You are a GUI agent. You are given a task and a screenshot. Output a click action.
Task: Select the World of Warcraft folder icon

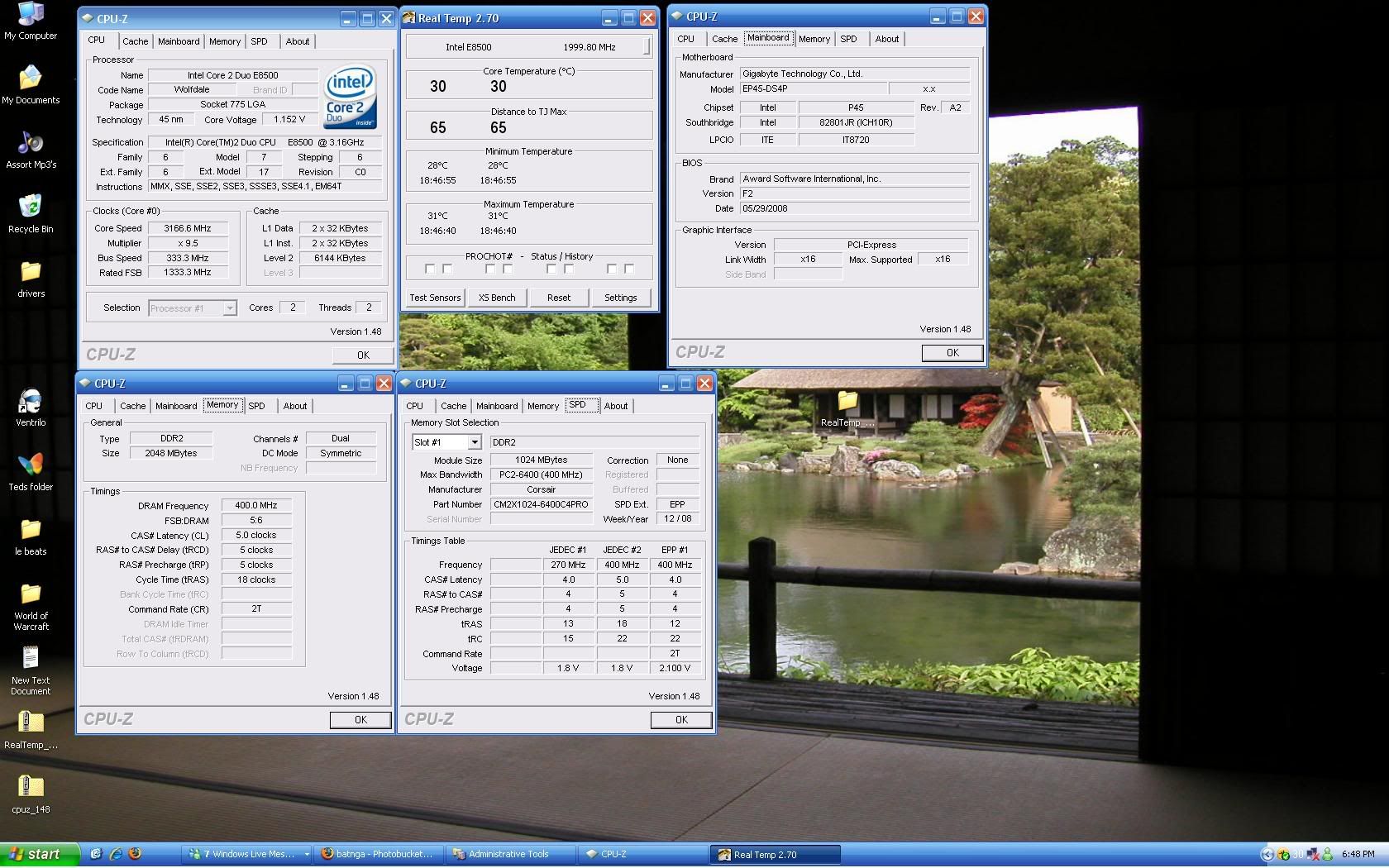click(31, 607)
